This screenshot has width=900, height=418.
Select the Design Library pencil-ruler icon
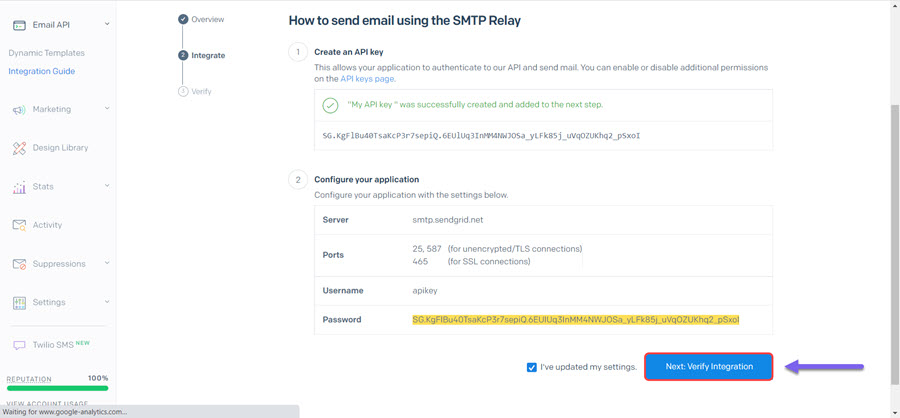click(20, 148)
